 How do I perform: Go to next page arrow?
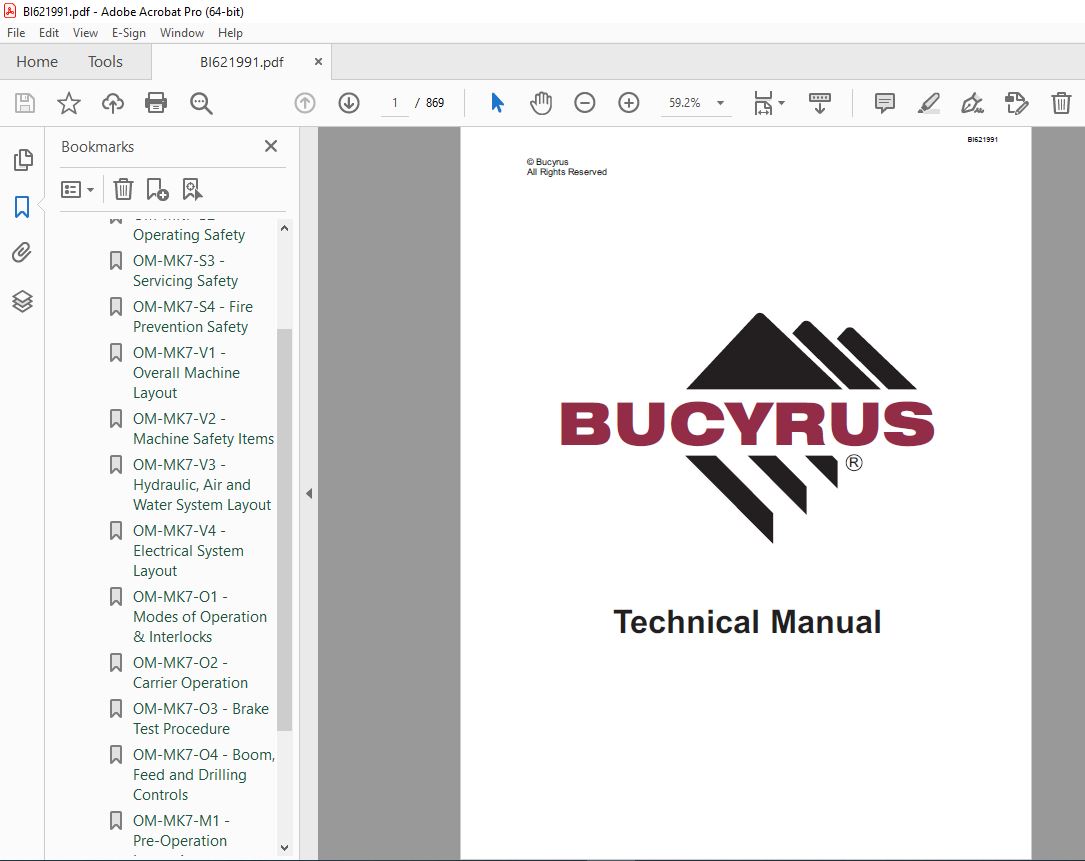(x=349, y=103)
